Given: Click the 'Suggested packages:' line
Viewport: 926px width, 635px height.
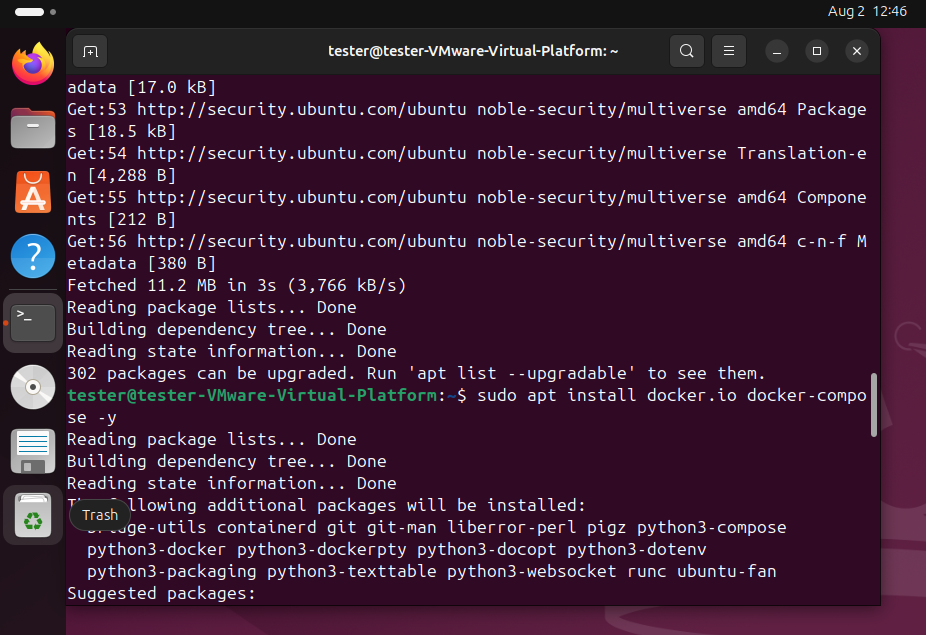Looking at the screenshot, I should click(161, 594).
